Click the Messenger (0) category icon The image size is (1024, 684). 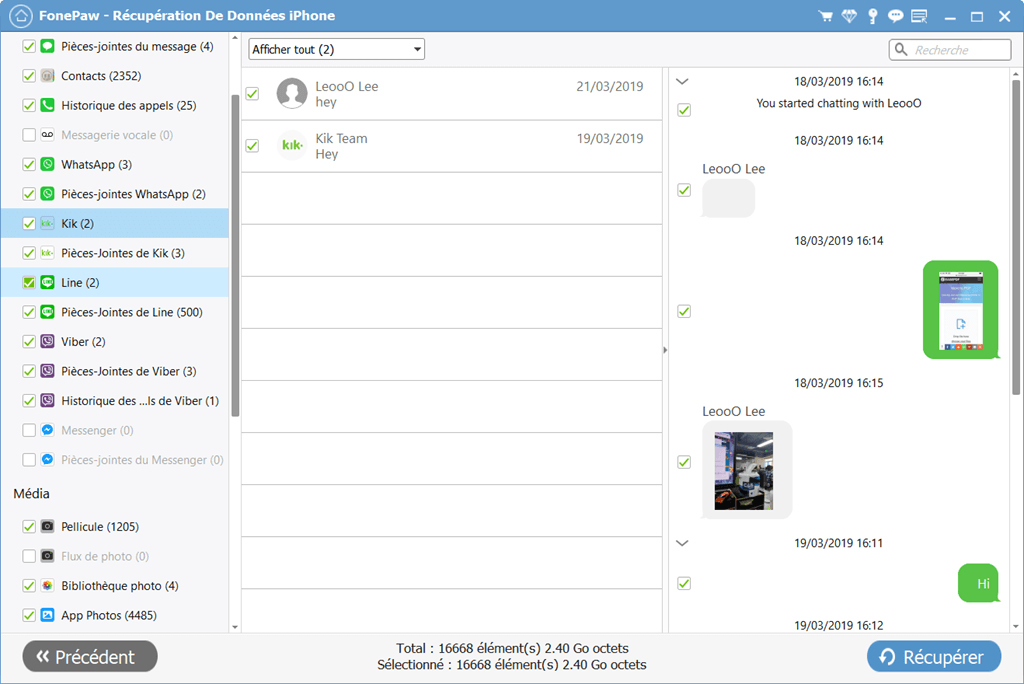tap(47, 430)
